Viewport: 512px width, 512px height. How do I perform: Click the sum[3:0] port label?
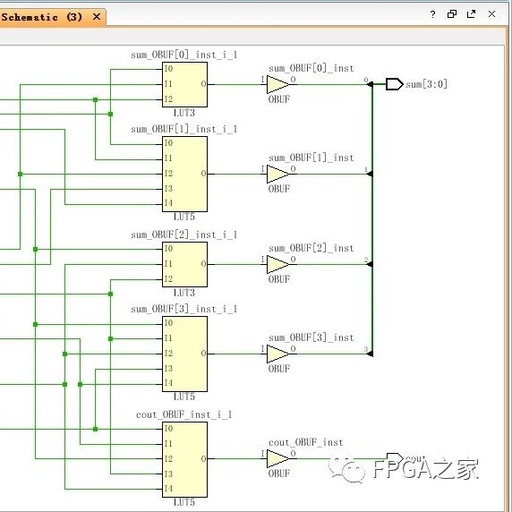point(426,84)
